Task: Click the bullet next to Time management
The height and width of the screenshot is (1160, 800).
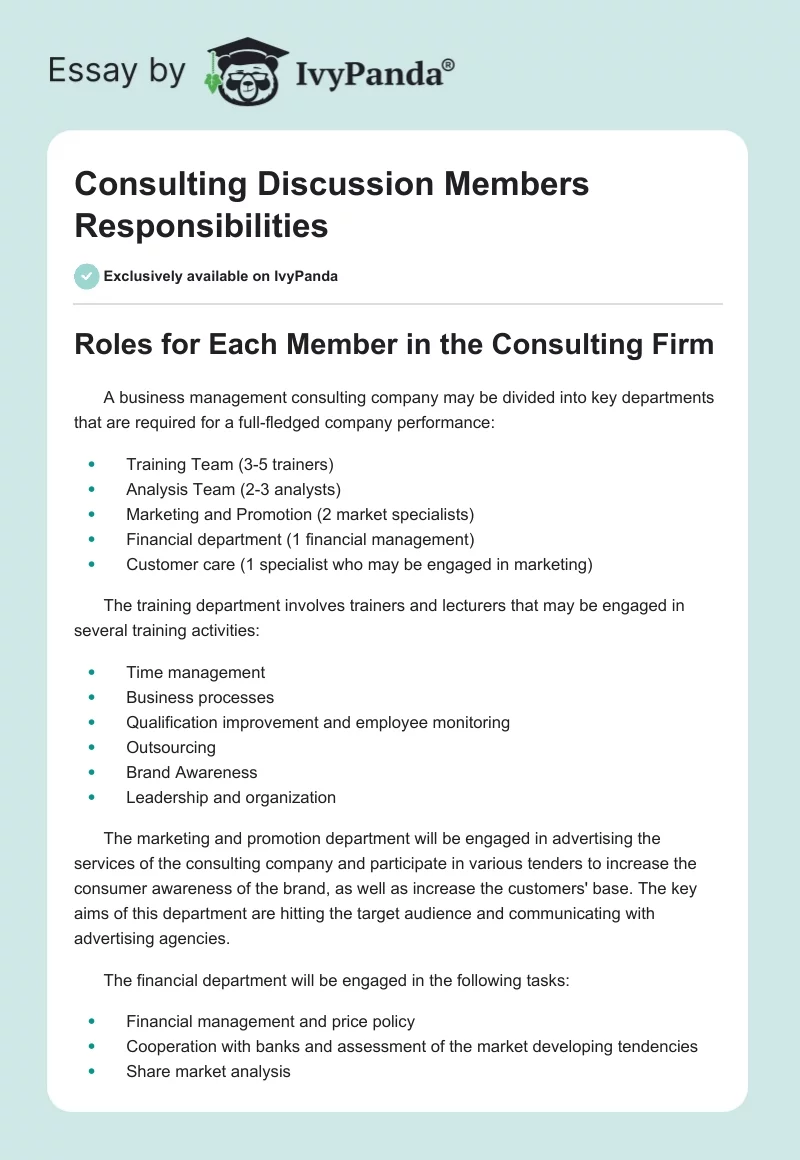Action: pos(91,673)
